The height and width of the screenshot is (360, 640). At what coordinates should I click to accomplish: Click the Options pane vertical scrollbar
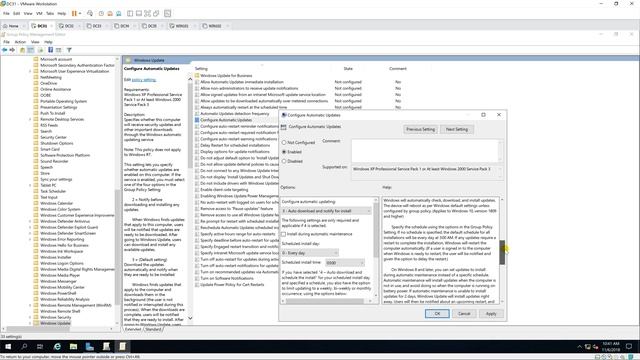[x=376, y=251]
